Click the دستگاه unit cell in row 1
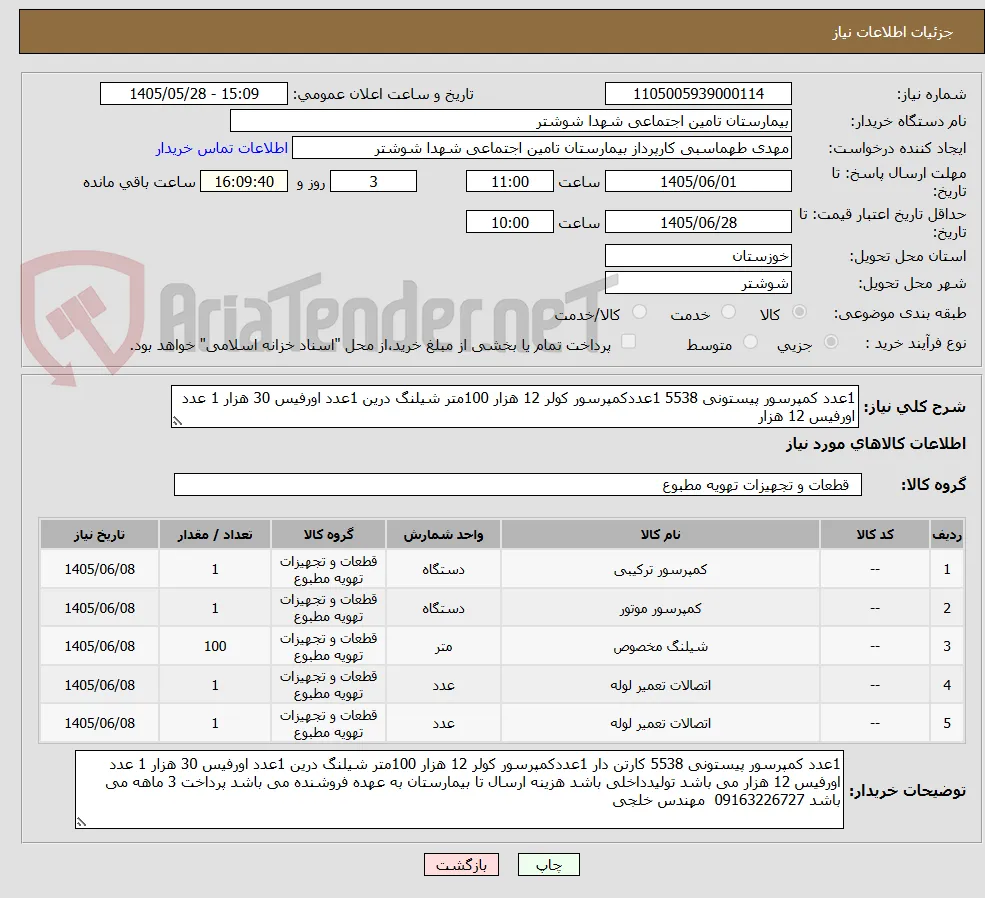 click(443, 570)
